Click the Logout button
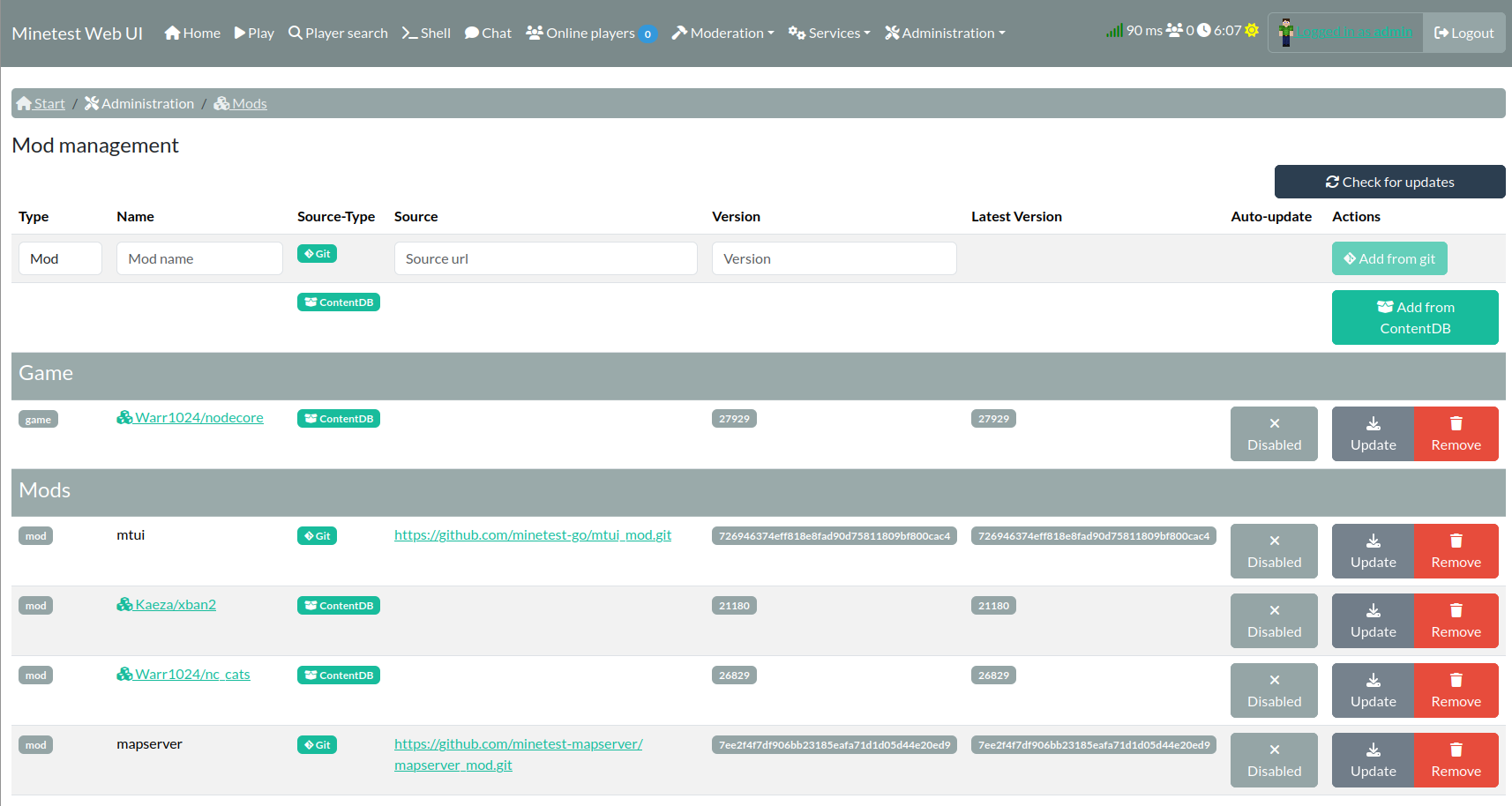Image resolution: width=1512 pixels, height=806 pixels. [1464, 33]
